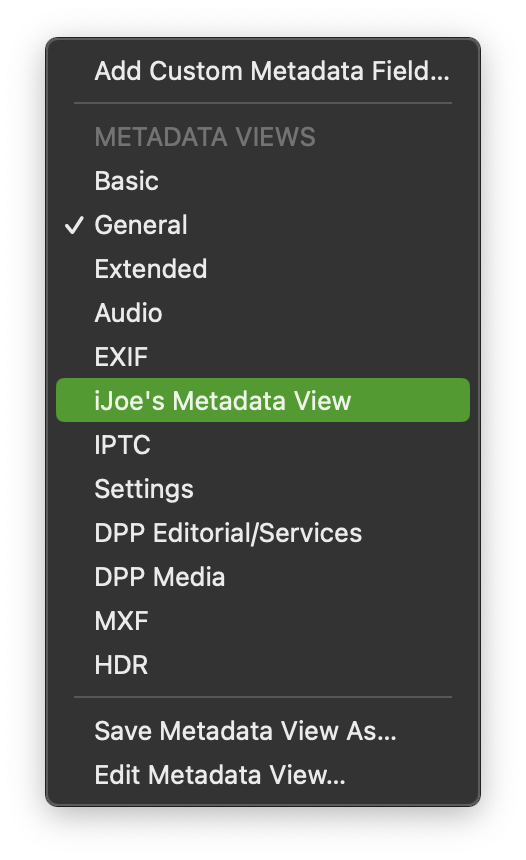Viewport: 526px width, 860px height.
Task: Select the checked General metadata view
Action: coord(263,225)
